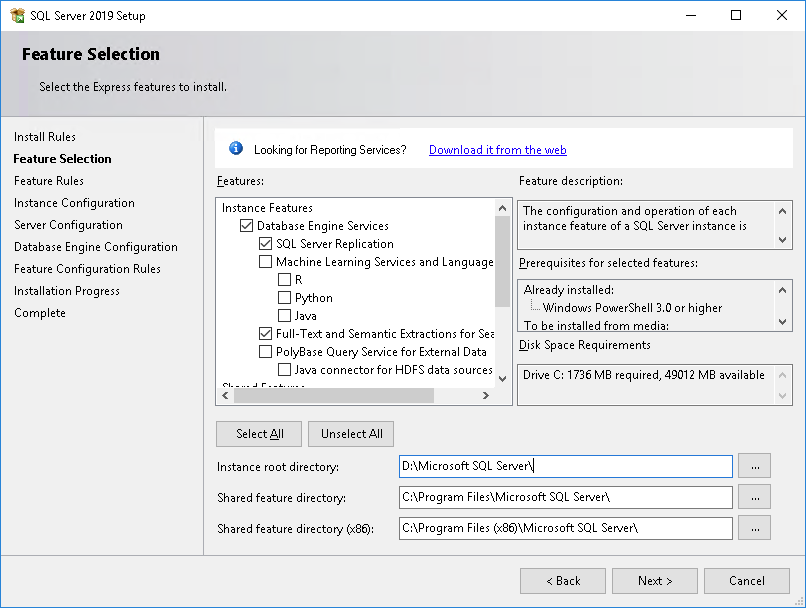Browse for the shared feature directory (x86)

(x=754, y=528)
